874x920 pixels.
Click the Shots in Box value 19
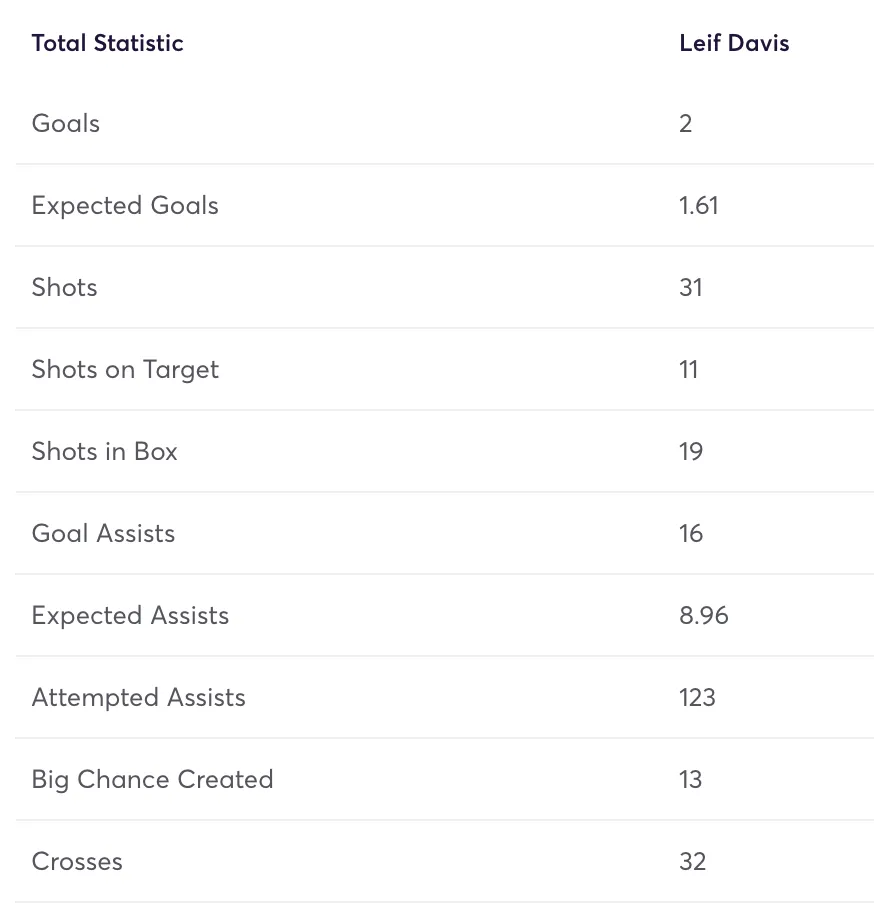[691, 452]
